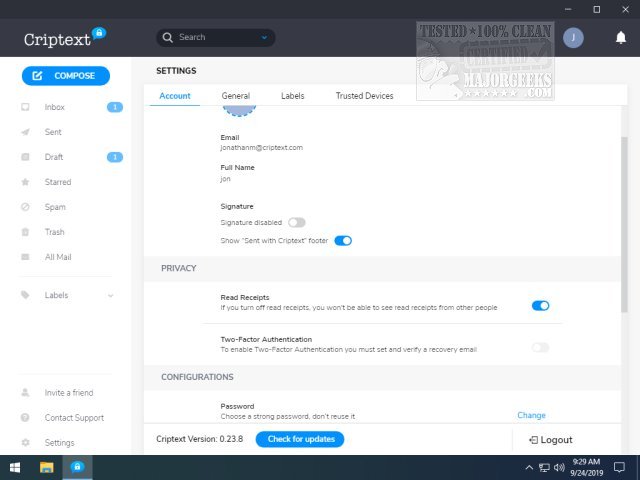Click the Read Receipts heading
Screen dimensions: 640x480
(x=245, y=298)
